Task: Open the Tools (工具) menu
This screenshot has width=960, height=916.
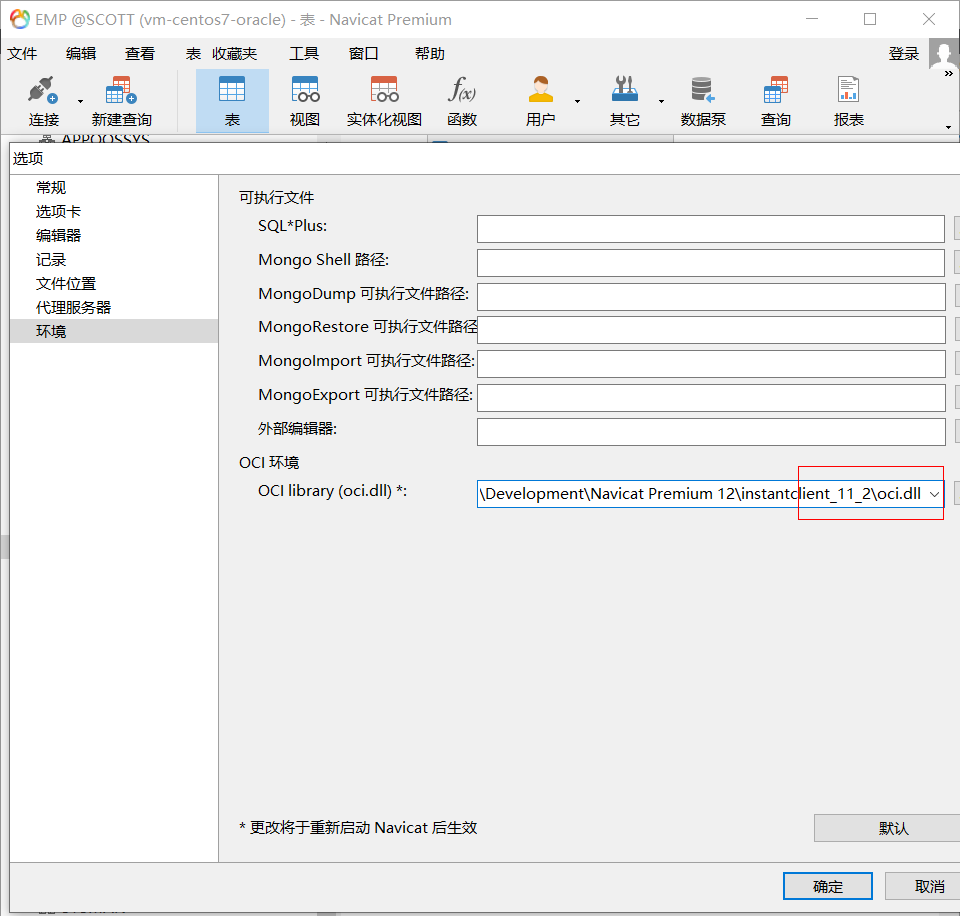Action: tap(304, 54)
